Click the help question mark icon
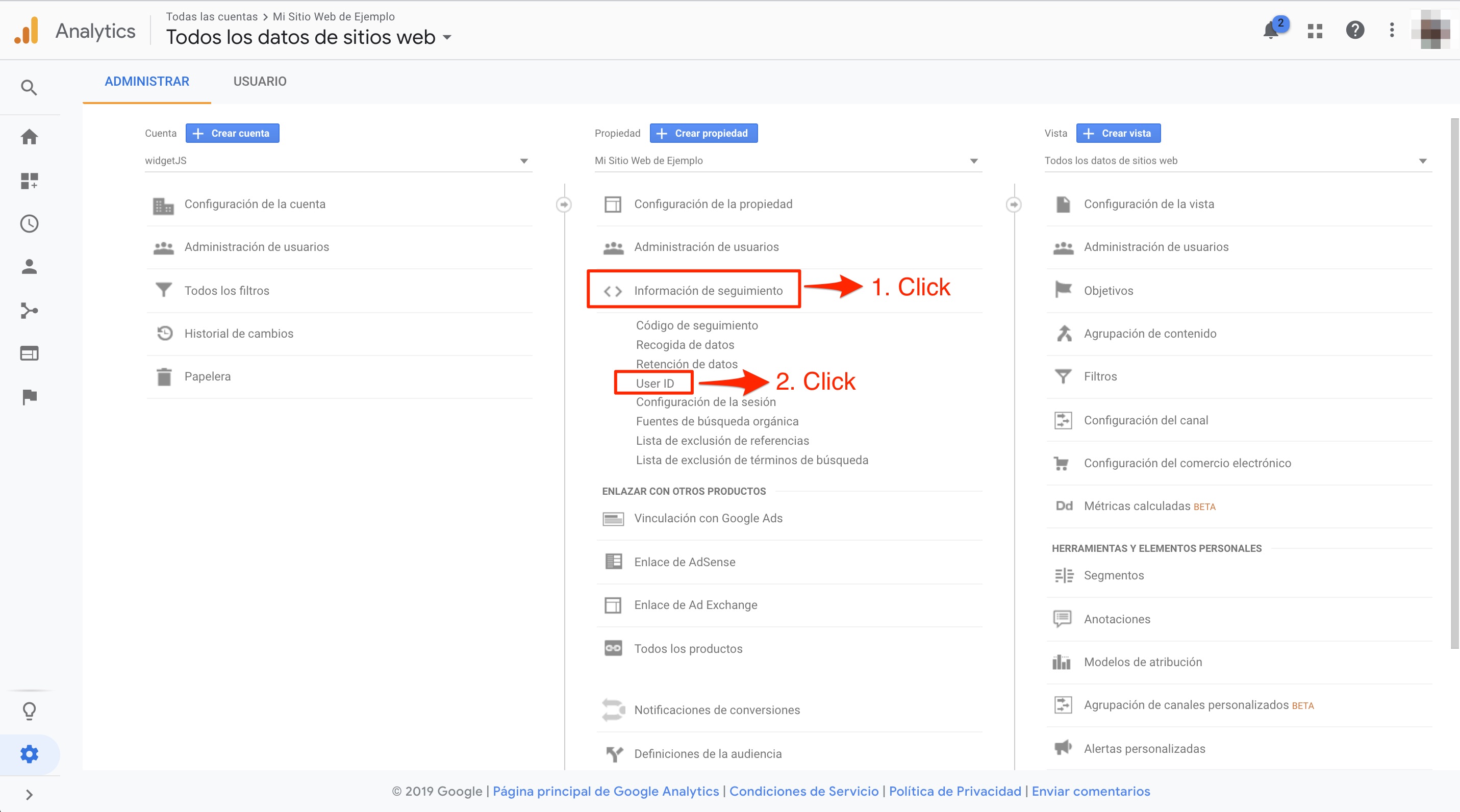 tap(1354, 30)
